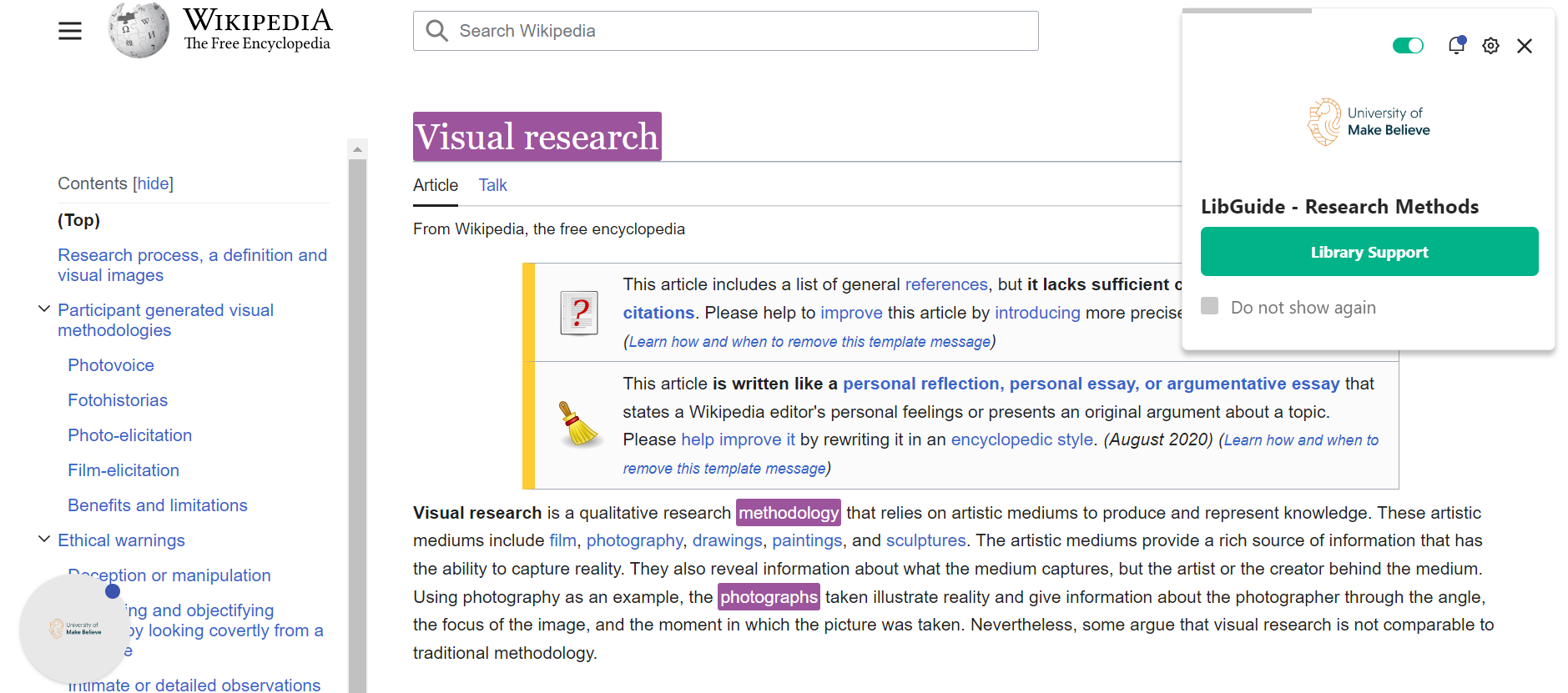Click the Wikipedia globe logo

tap(139, 30)
